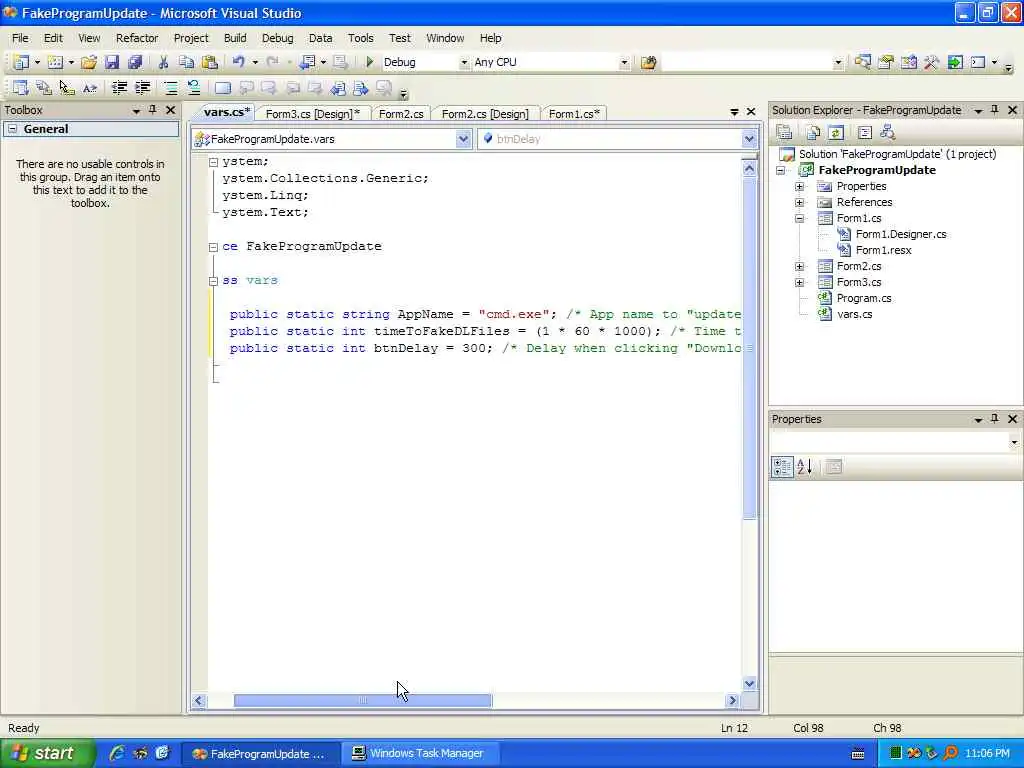The width and height of the screenshot is (1024, 768).
Task: Click the Copy icon in the toolbar
Action: click(x=186, y=62)
